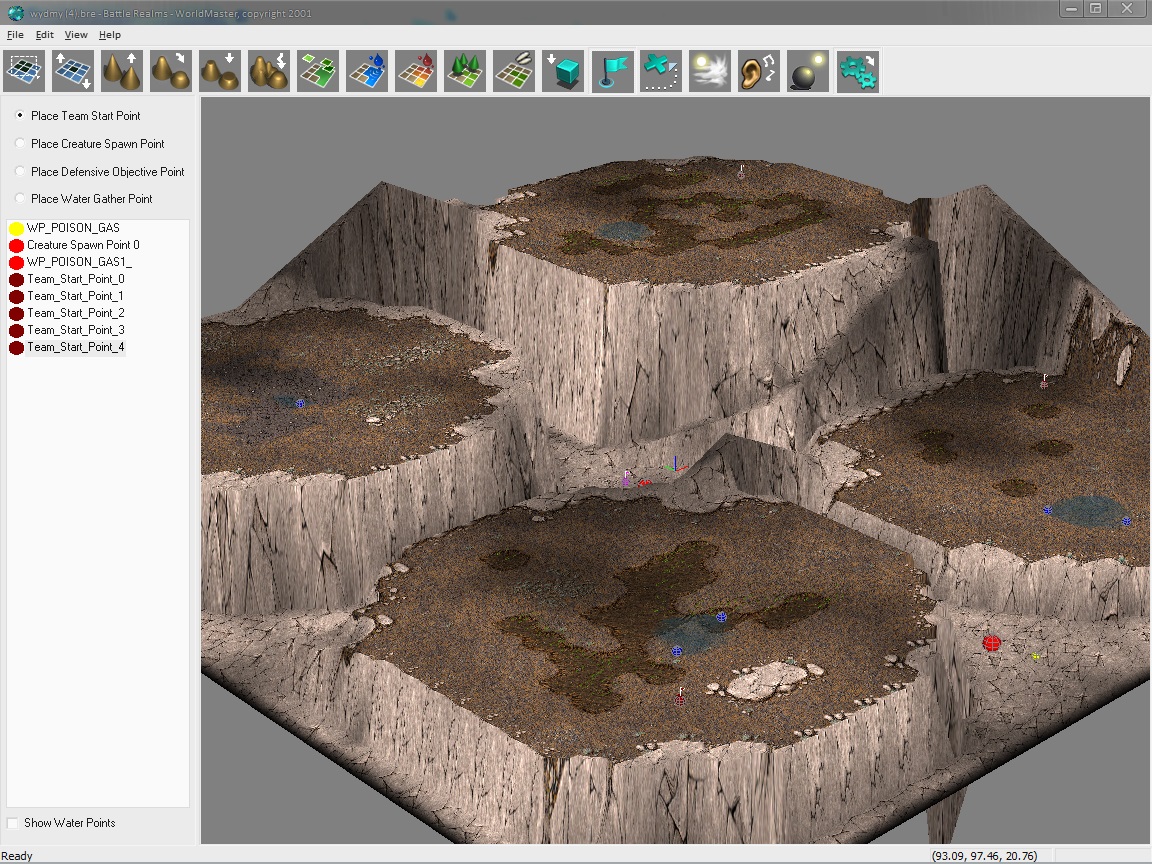Select WP_POISON_GAS in the points list

click(x=73, y=228)
